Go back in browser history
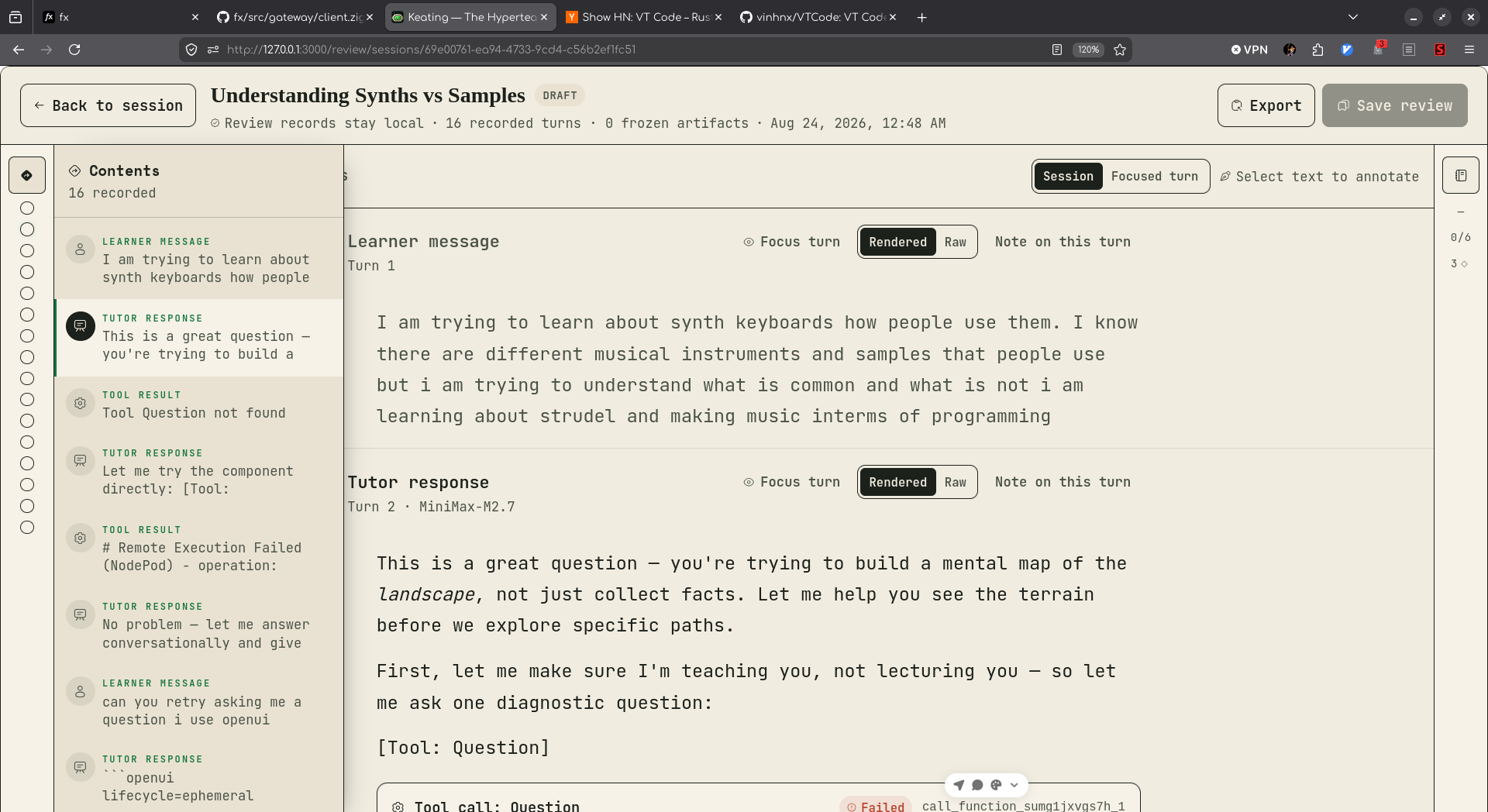Image resolution: width=1488 pixels, height=812 pixels. pos(19,50)
